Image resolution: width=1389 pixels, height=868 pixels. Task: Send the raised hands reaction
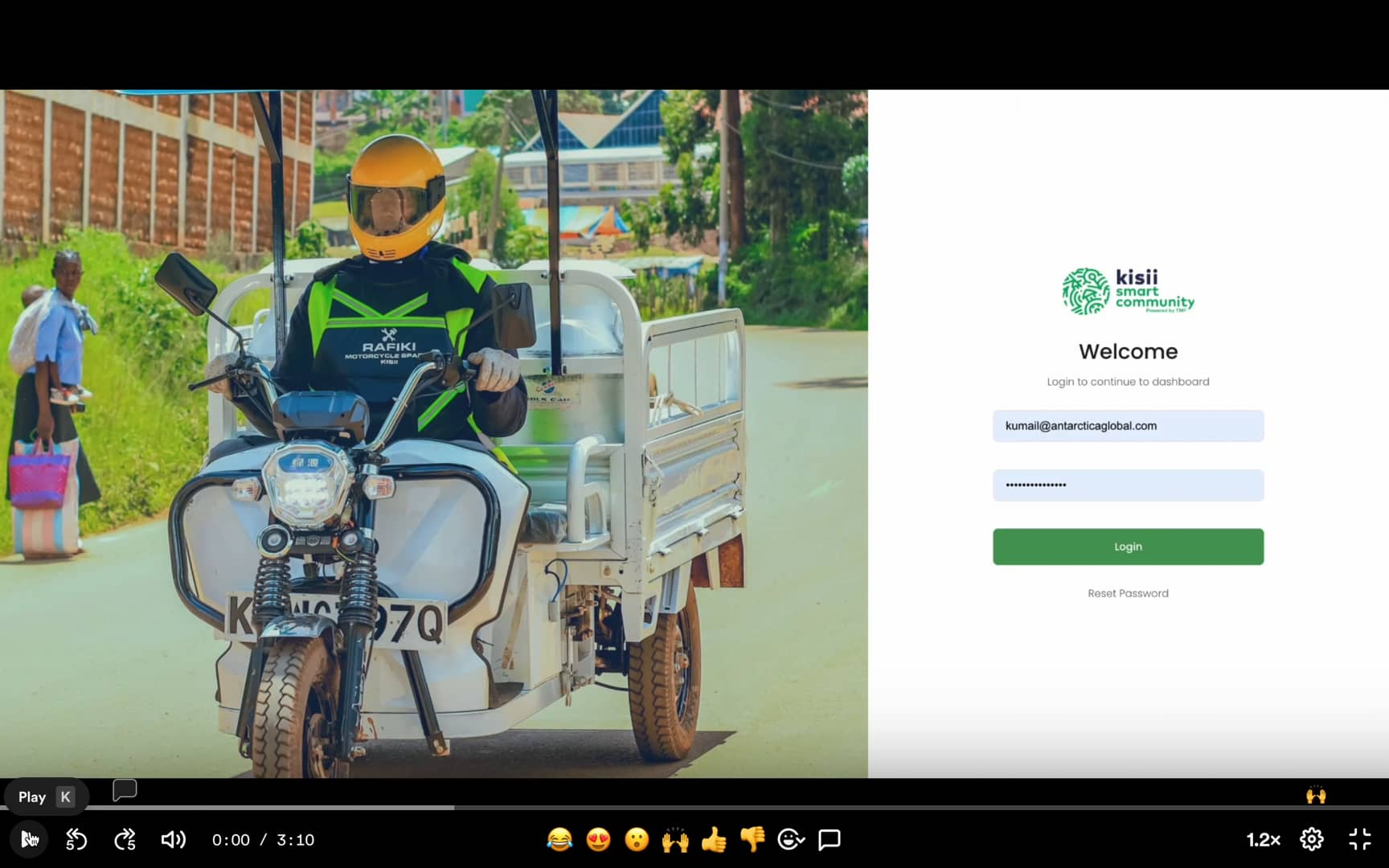[x=676, y=840]
